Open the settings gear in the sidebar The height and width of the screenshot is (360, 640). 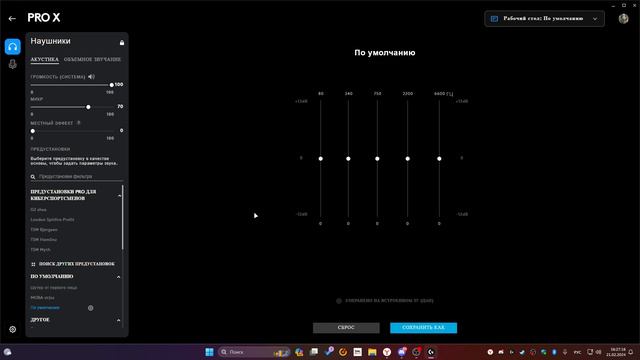coord(13,329)
